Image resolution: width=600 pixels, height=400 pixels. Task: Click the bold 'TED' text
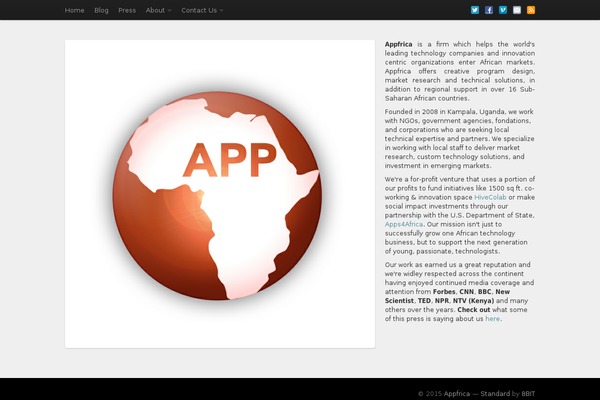pos(424,301)
